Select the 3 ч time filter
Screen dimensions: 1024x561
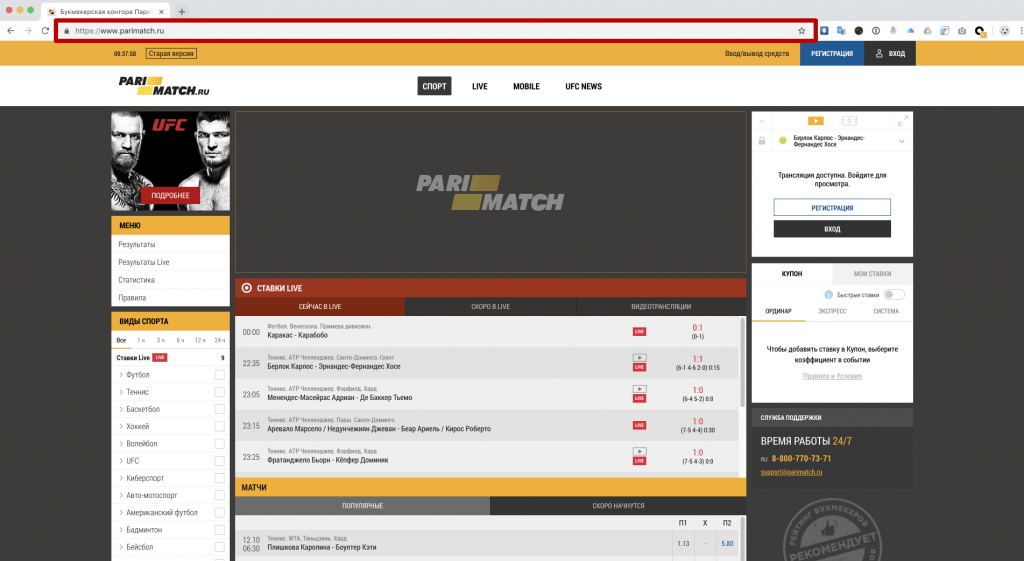pos(160,340)
